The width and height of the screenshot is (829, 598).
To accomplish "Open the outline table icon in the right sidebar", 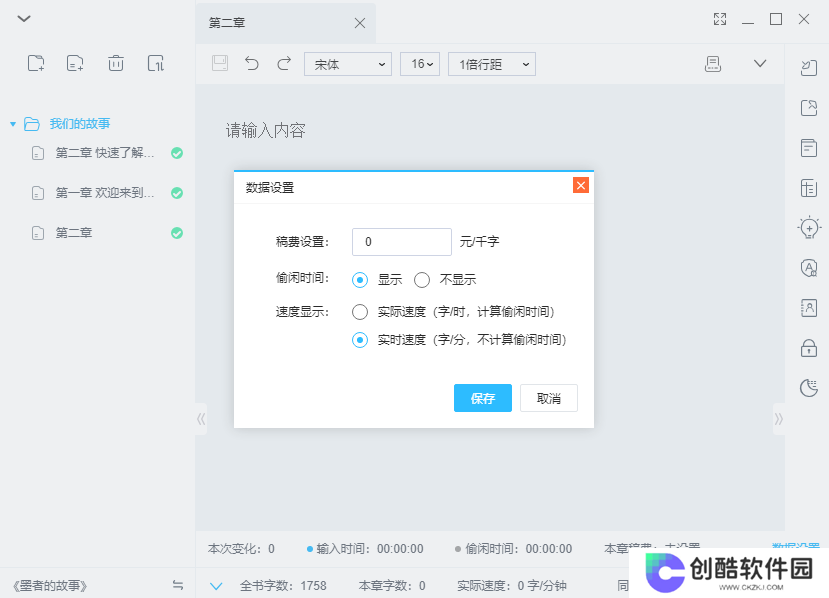I will (x=809, y=188).
